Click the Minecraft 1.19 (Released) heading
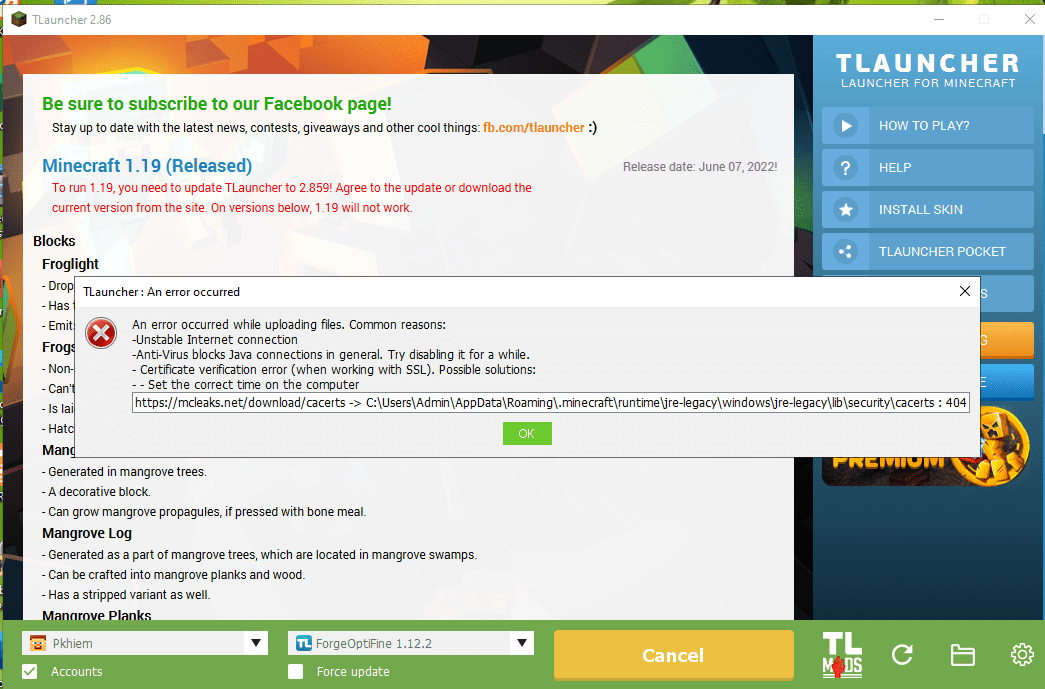Viewport: 1045px width, 689px height. [x=147, y=165]
